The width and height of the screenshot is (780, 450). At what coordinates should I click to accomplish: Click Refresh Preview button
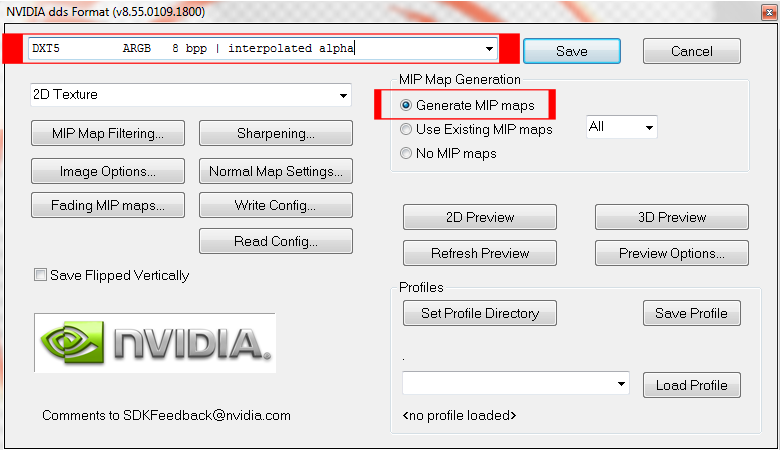480,253
